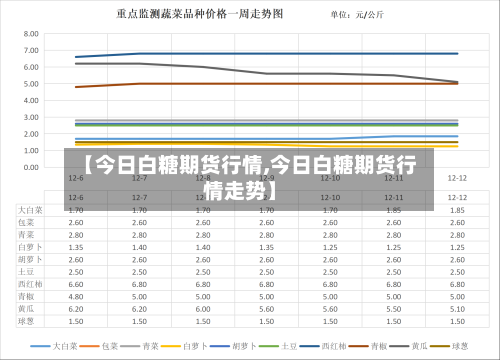Click the chart x-axis date 12-12
500x360 pixels.
coord(457,178)
